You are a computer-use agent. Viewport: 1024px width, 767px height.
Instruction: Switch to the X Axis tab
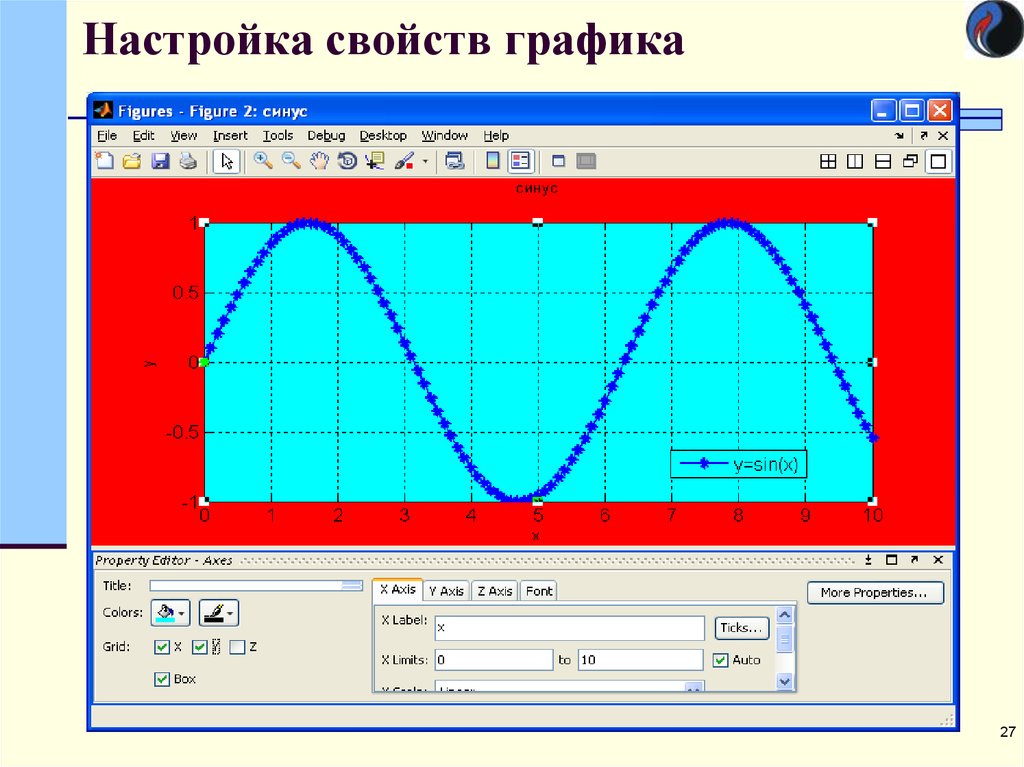pyautogui.click(x=398, y=589)
